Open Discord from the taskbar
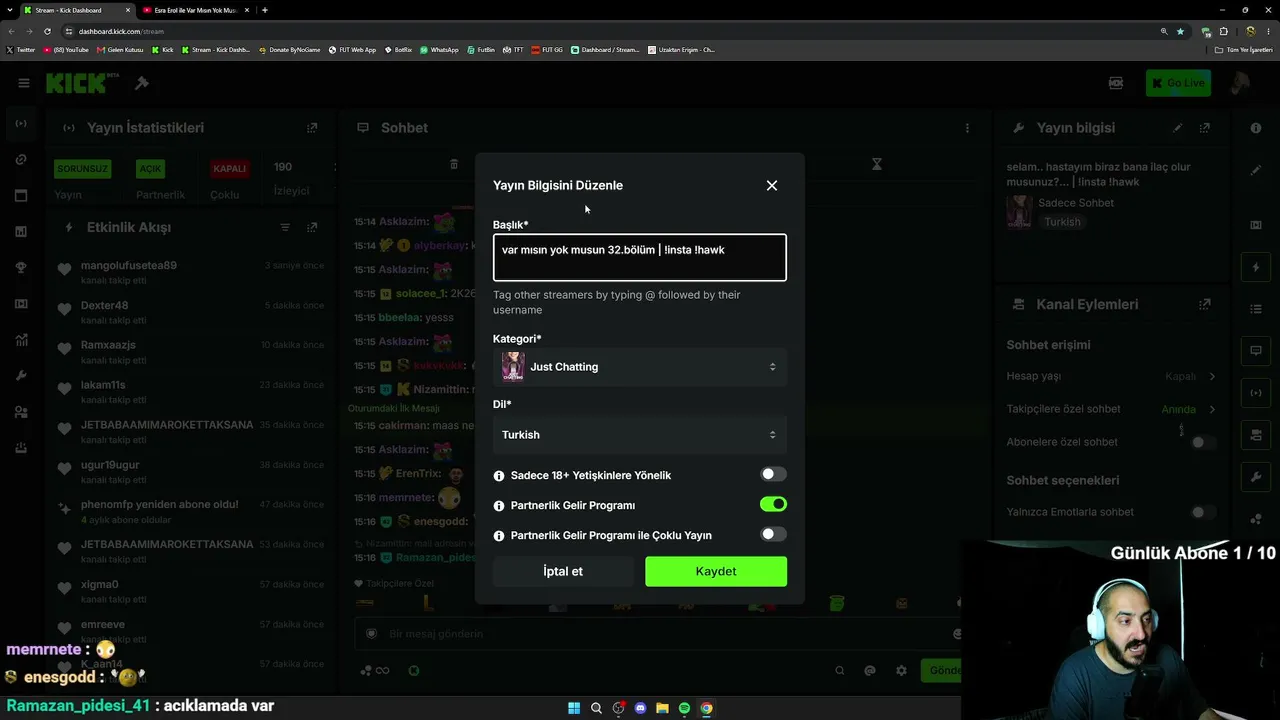1280x720 pixels. click(640, 708)
